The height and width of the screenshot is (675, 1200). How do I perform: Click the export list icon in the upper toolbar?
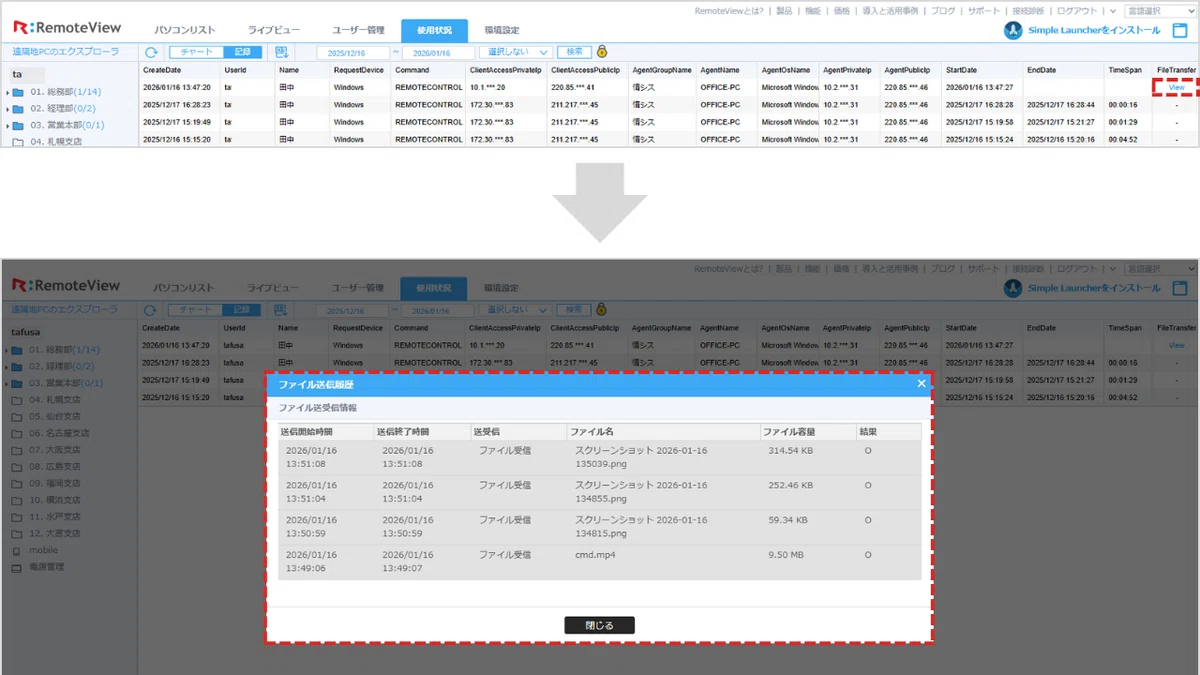[282, 52]
